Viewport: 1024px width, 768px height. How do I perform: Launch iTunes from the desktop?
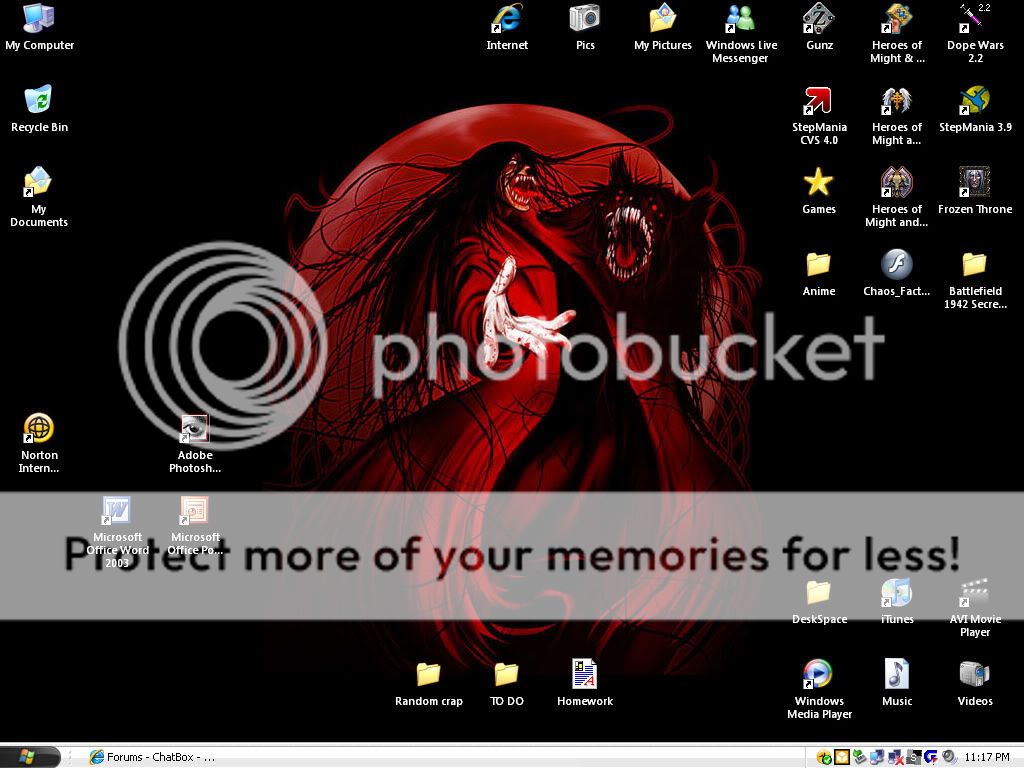pos(897,594)
